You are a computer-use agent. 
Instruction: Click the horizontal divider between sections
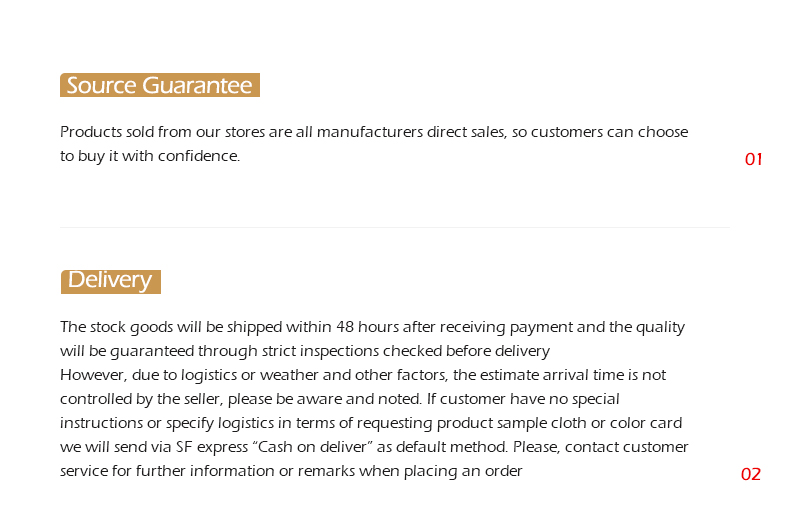[x=394, y=227]
